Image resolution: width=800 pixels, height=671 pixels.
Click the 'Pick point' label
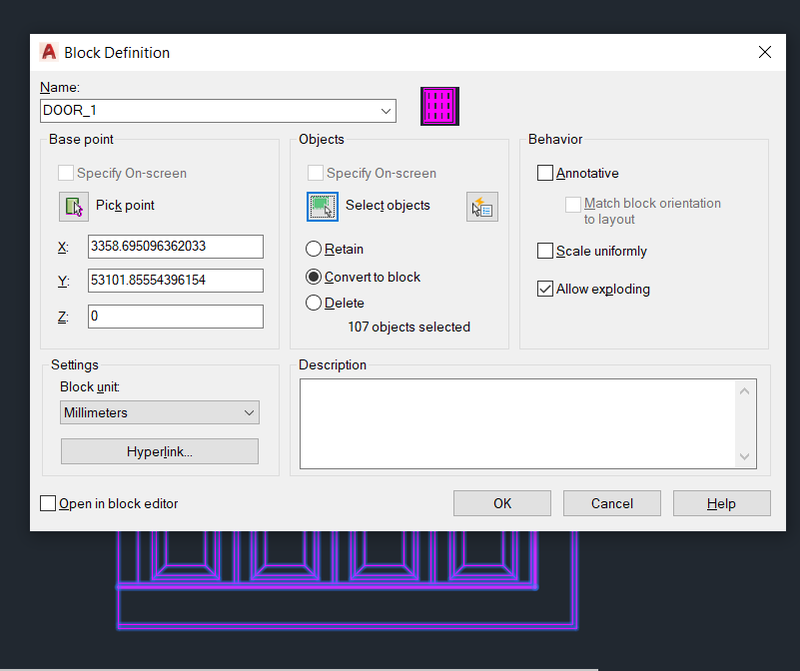[x=125, y=205]
